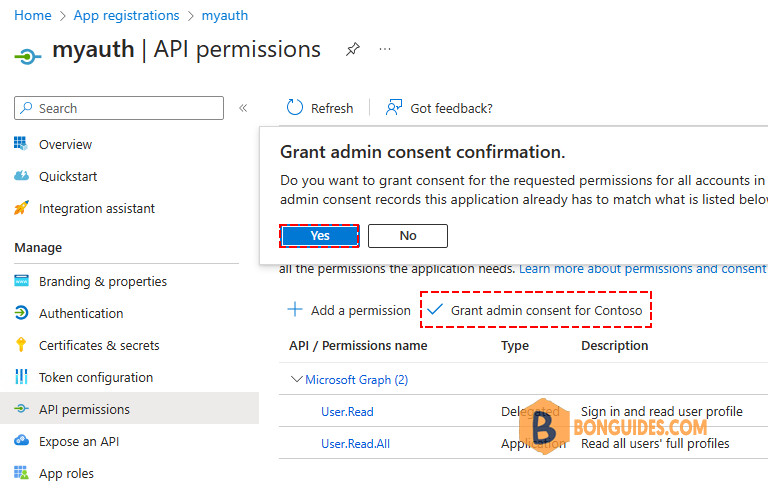Click Add a permission

point(349,310)
